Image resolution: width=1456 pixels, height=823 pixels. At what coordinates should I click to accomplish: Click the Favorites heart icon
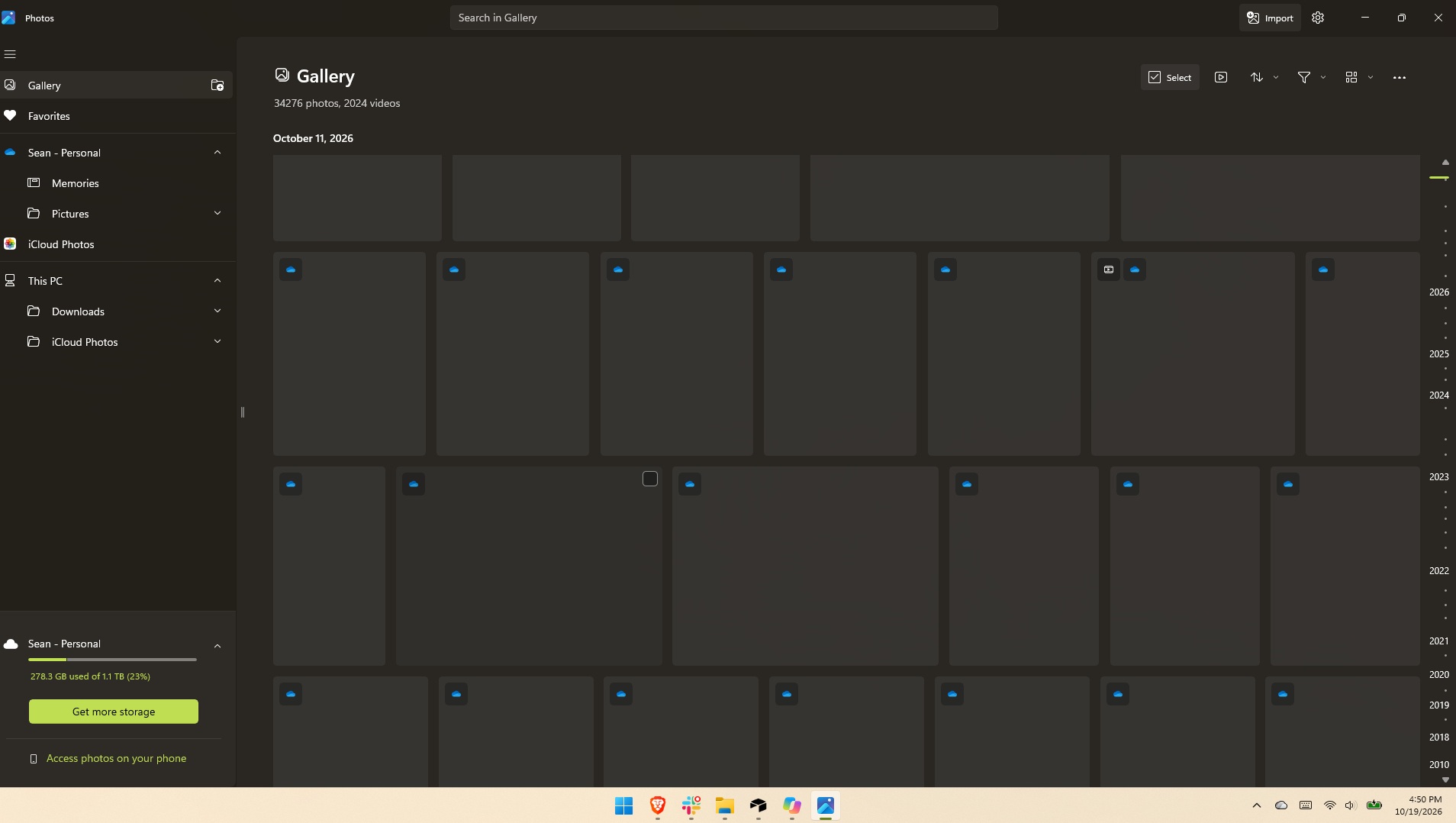(x=10, y=116)
